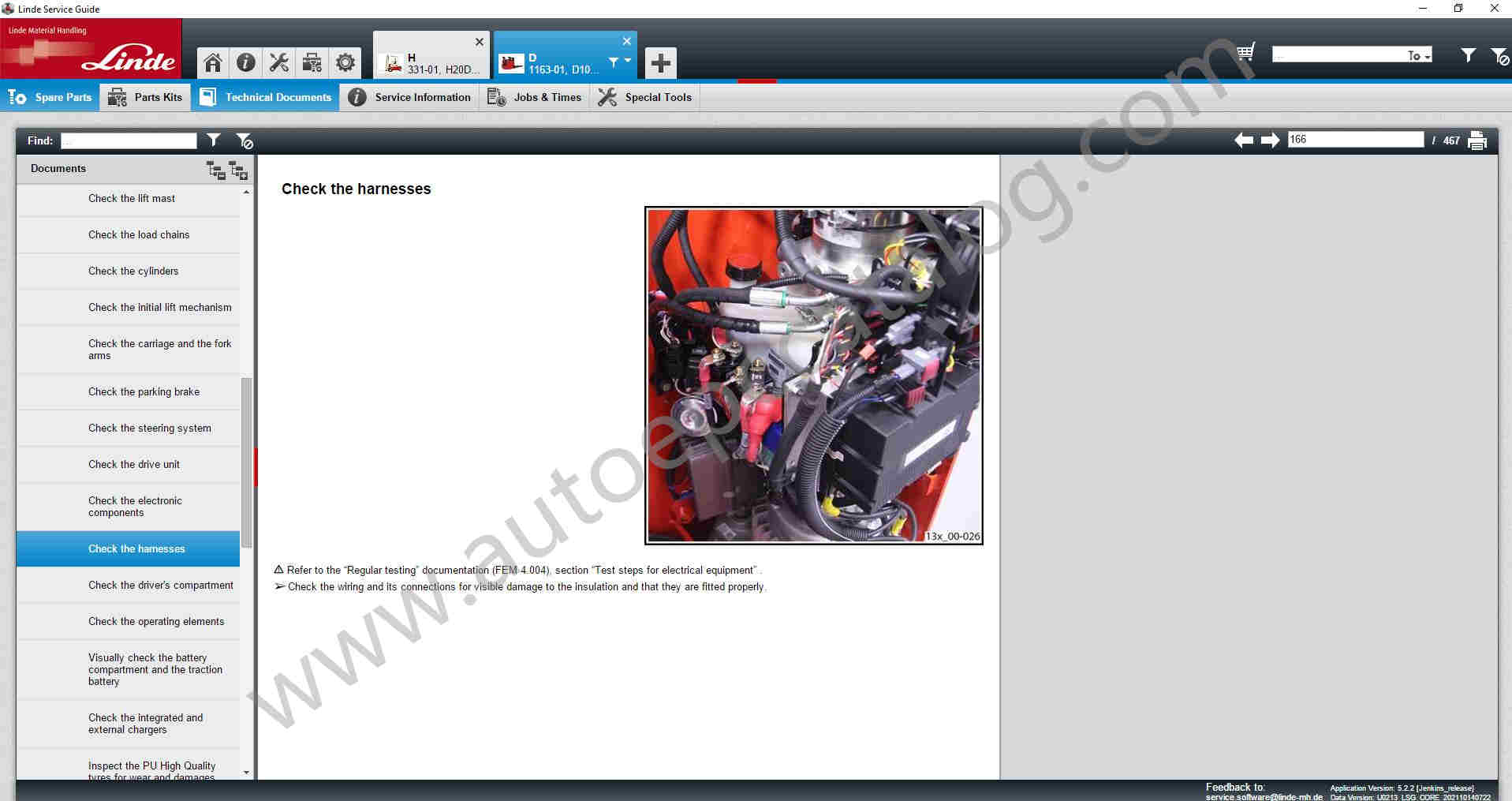Open the Service Information tab
This screenshot has height=801, width=1512.
(409, 97)
